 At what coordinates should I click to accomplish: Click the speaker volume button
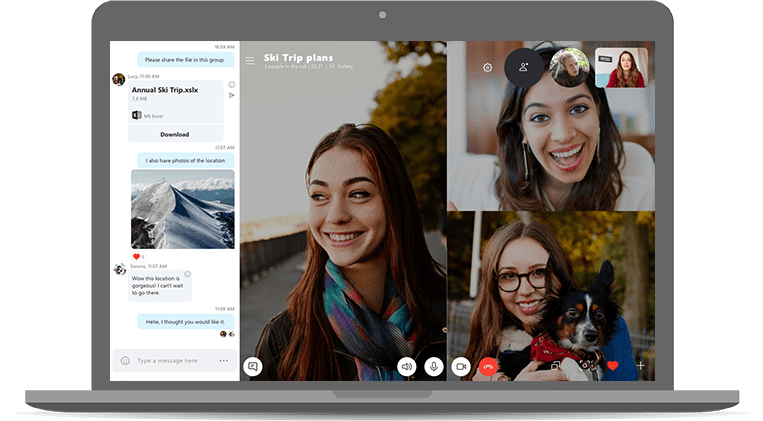click(407, 367)
